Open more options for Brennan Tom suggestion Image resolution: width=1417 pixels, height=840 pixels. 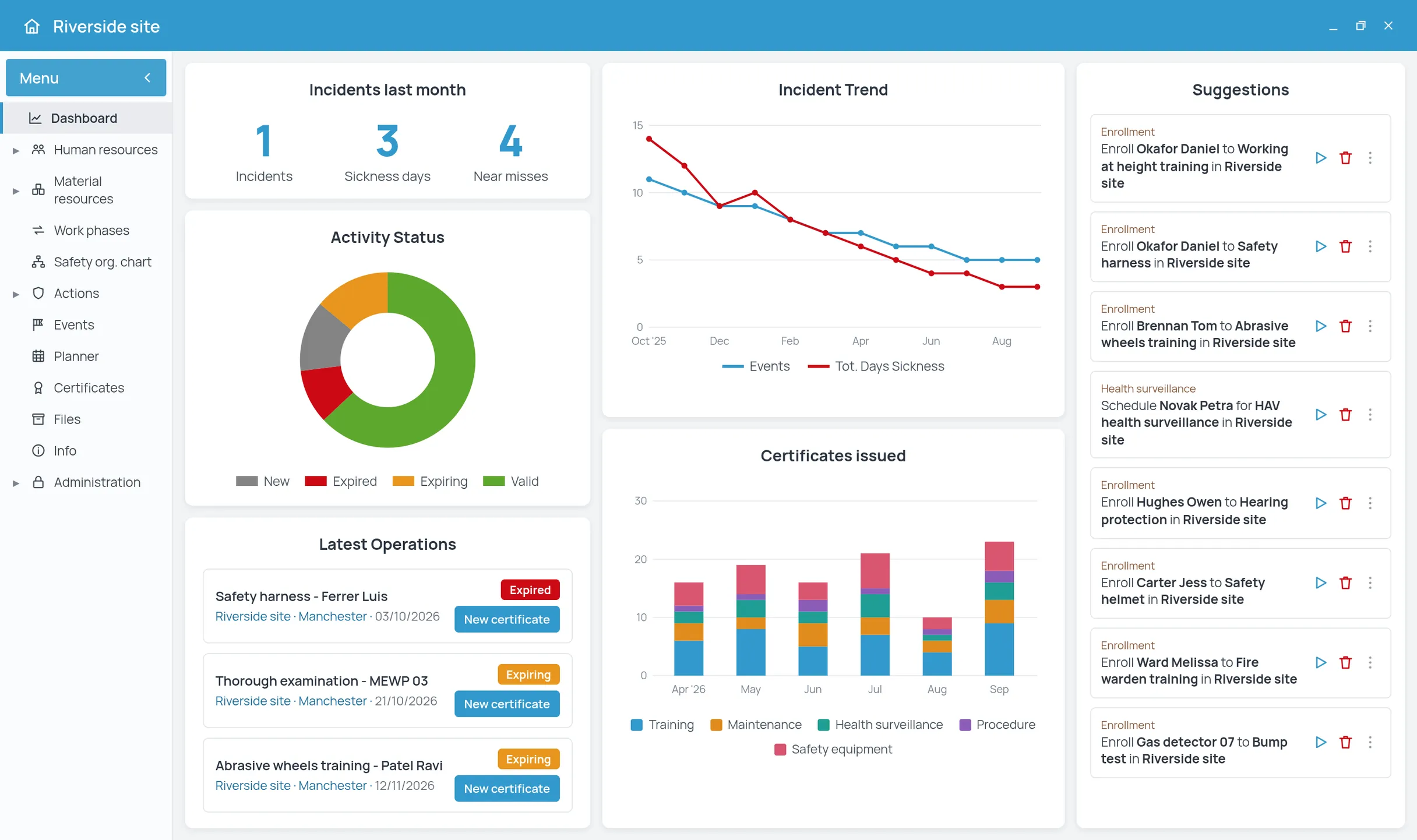tap(1370, 326)
